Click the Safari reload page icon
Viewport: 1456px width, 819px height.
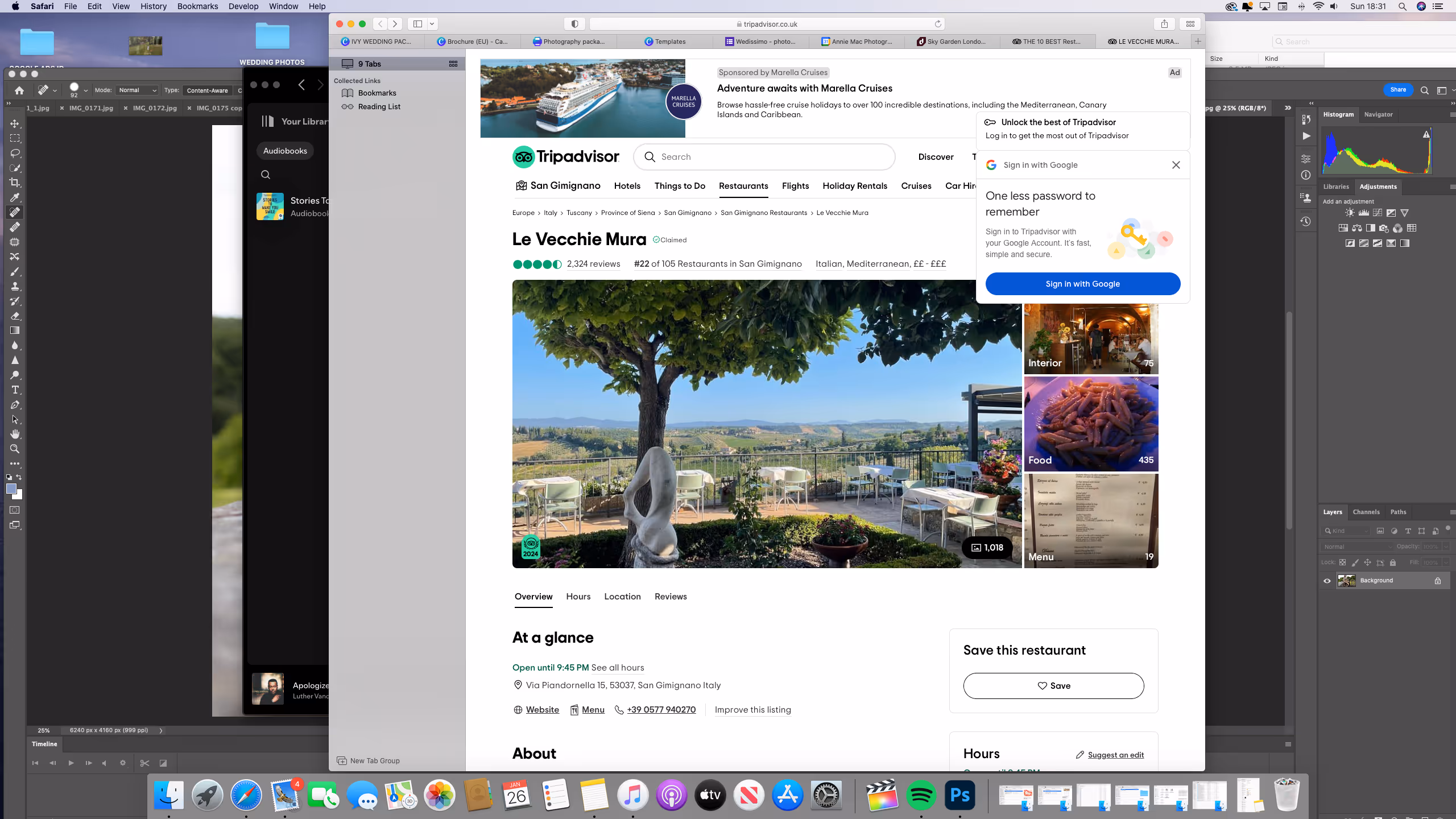pos(938,24)
